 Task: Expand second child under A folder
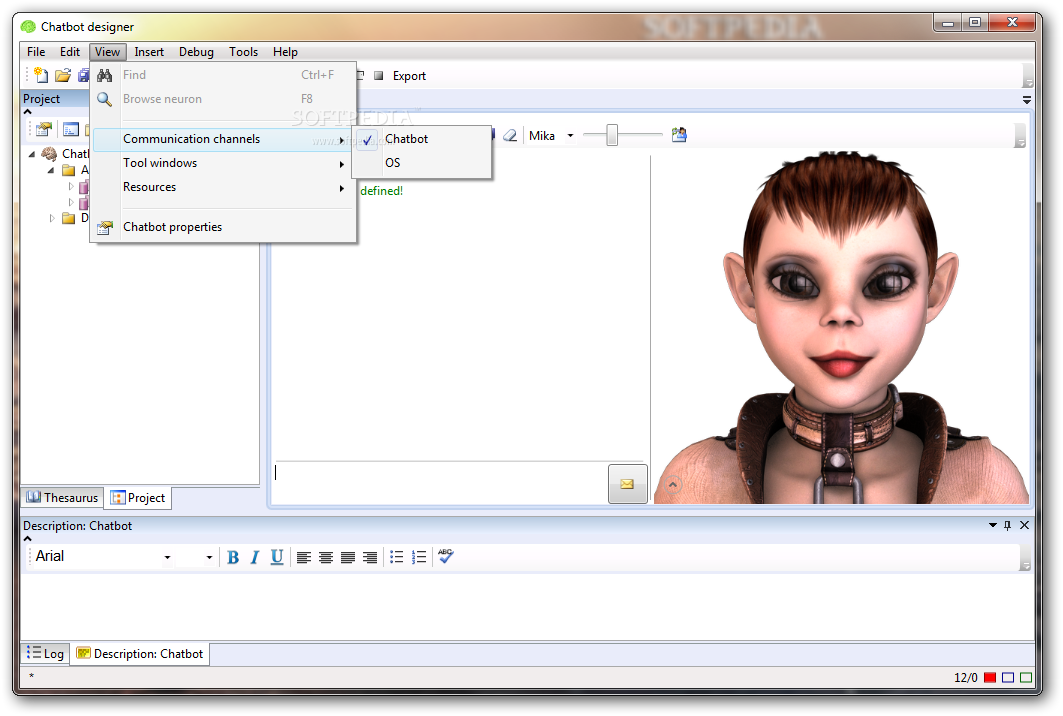(x=71, y=202)
